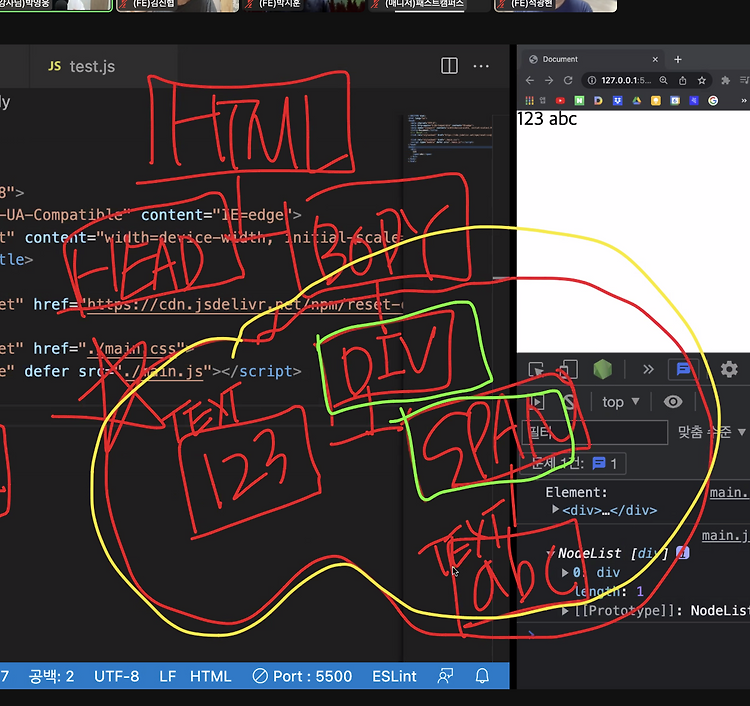This screenshot has height=706, width=750.
Task: Share this page from address bar
Action: [683, 80]
